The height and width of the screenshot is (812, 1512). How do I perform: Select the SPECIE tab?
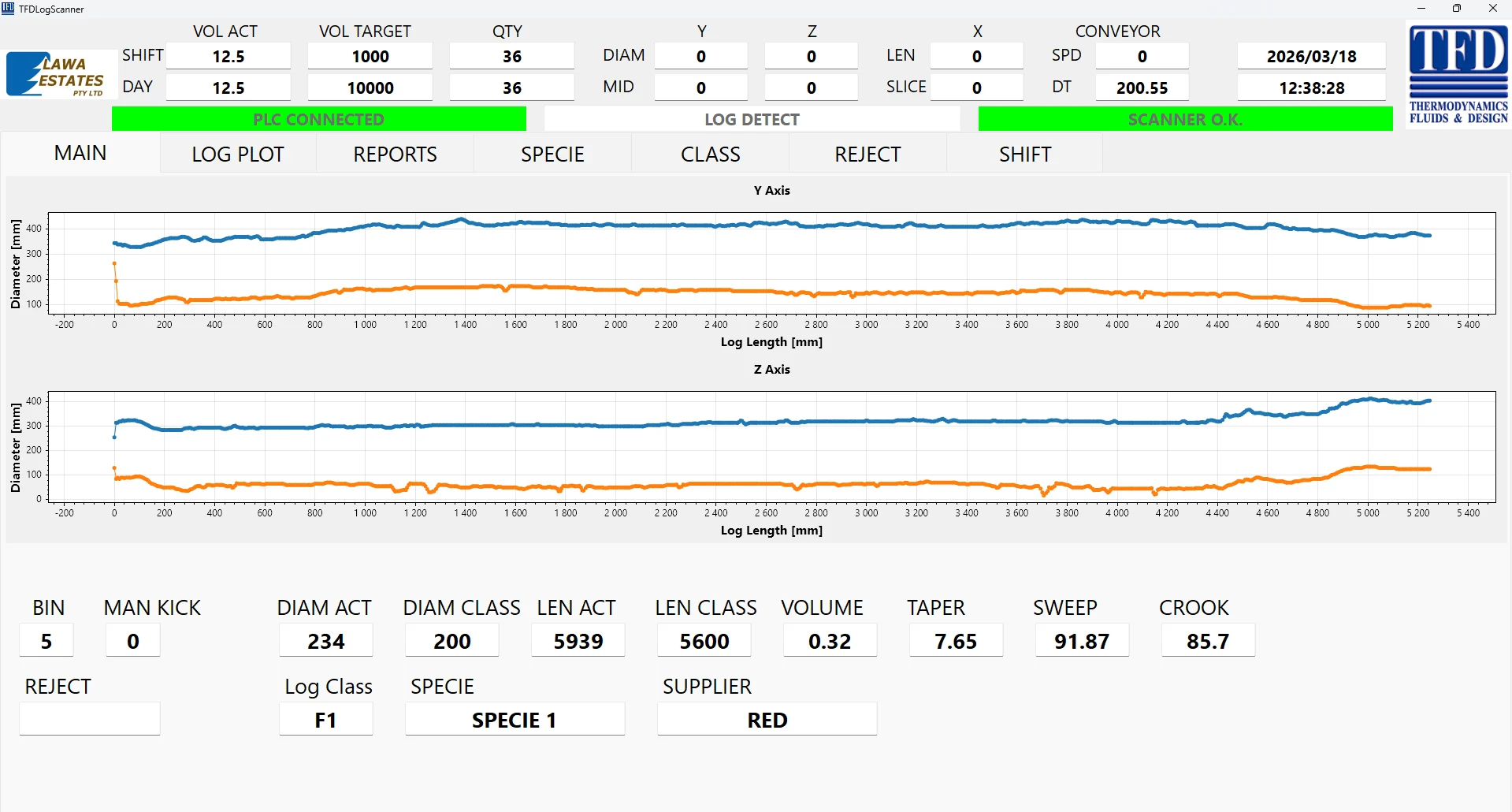(x=552, y=155)
